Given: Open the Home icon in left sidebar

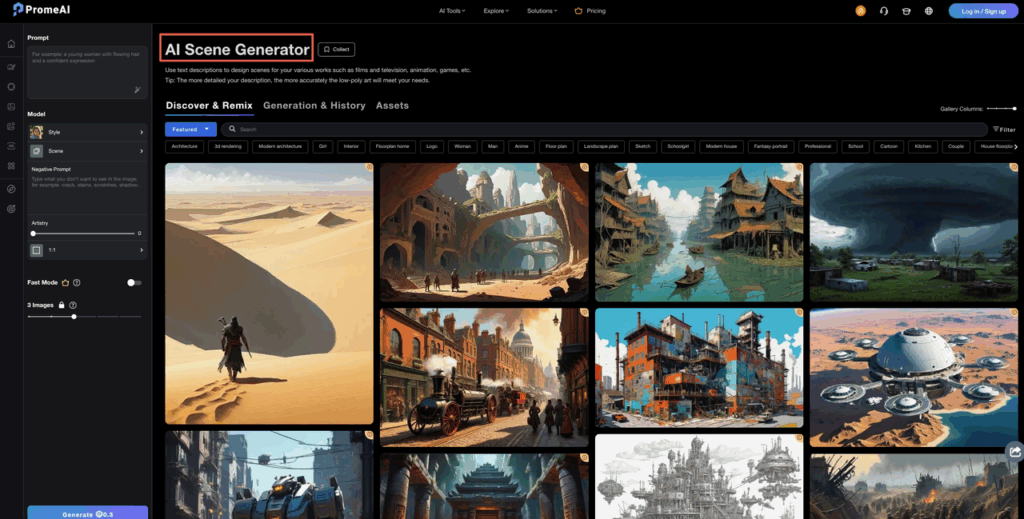Looking at the screenshot, I should (11, 44).
